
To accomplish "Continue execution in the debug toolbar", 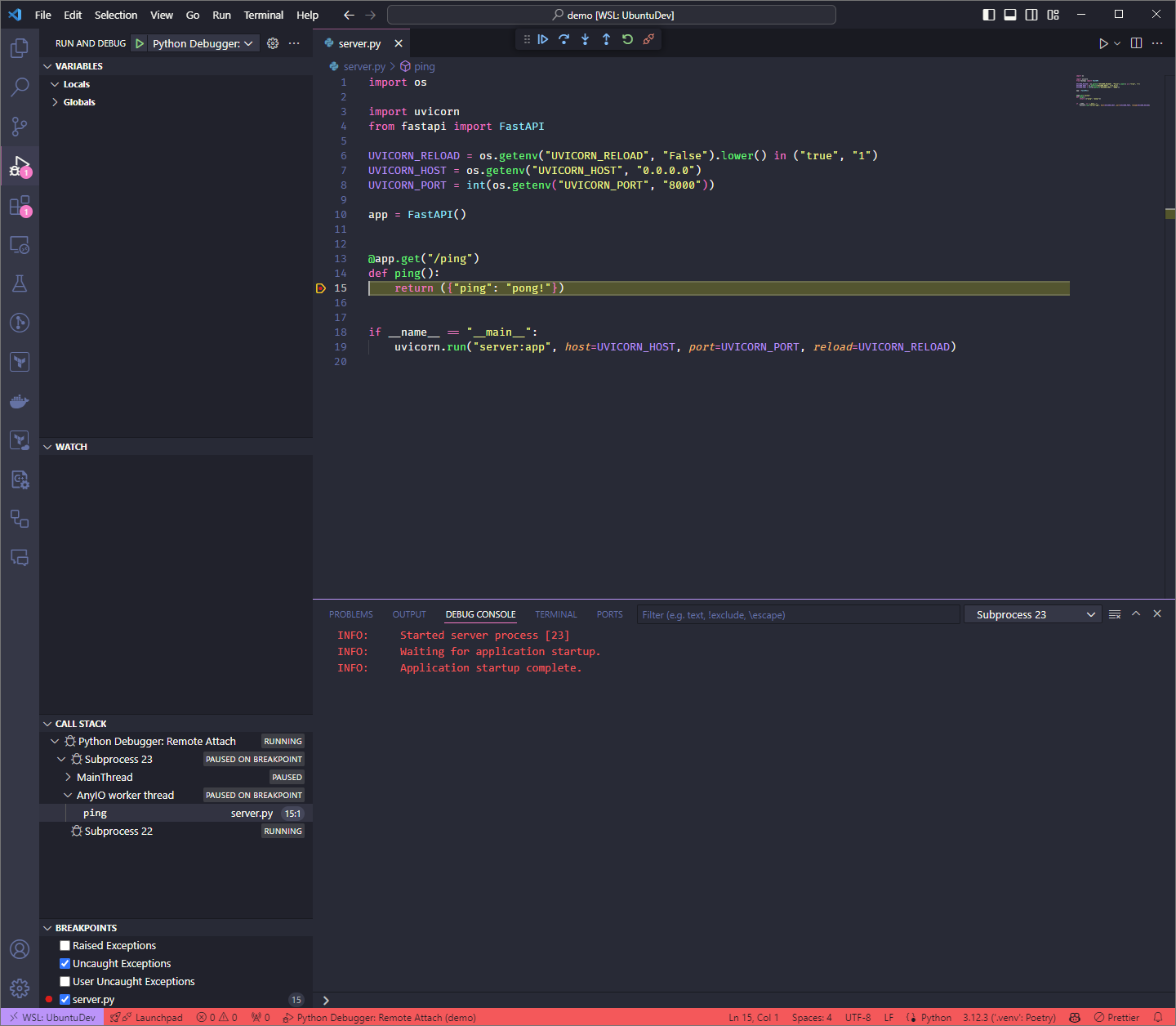I will click(543, 39).
